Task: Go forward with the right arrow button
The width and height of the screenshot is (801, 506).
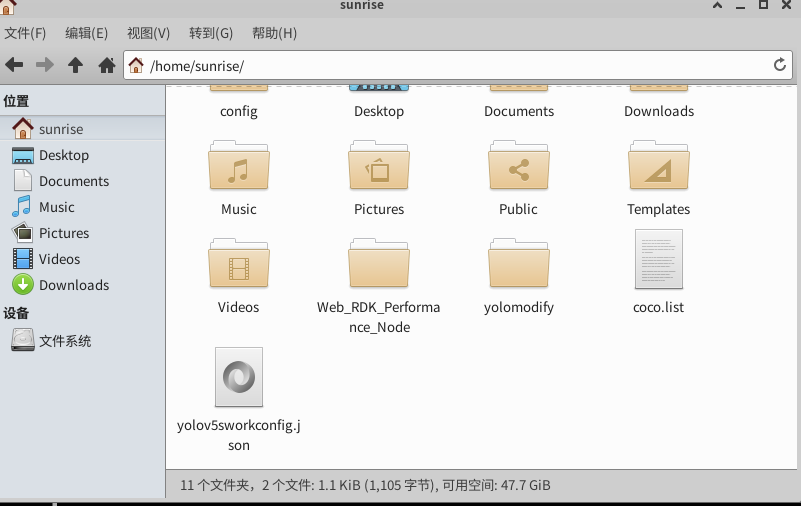Action: click(45, 65)
